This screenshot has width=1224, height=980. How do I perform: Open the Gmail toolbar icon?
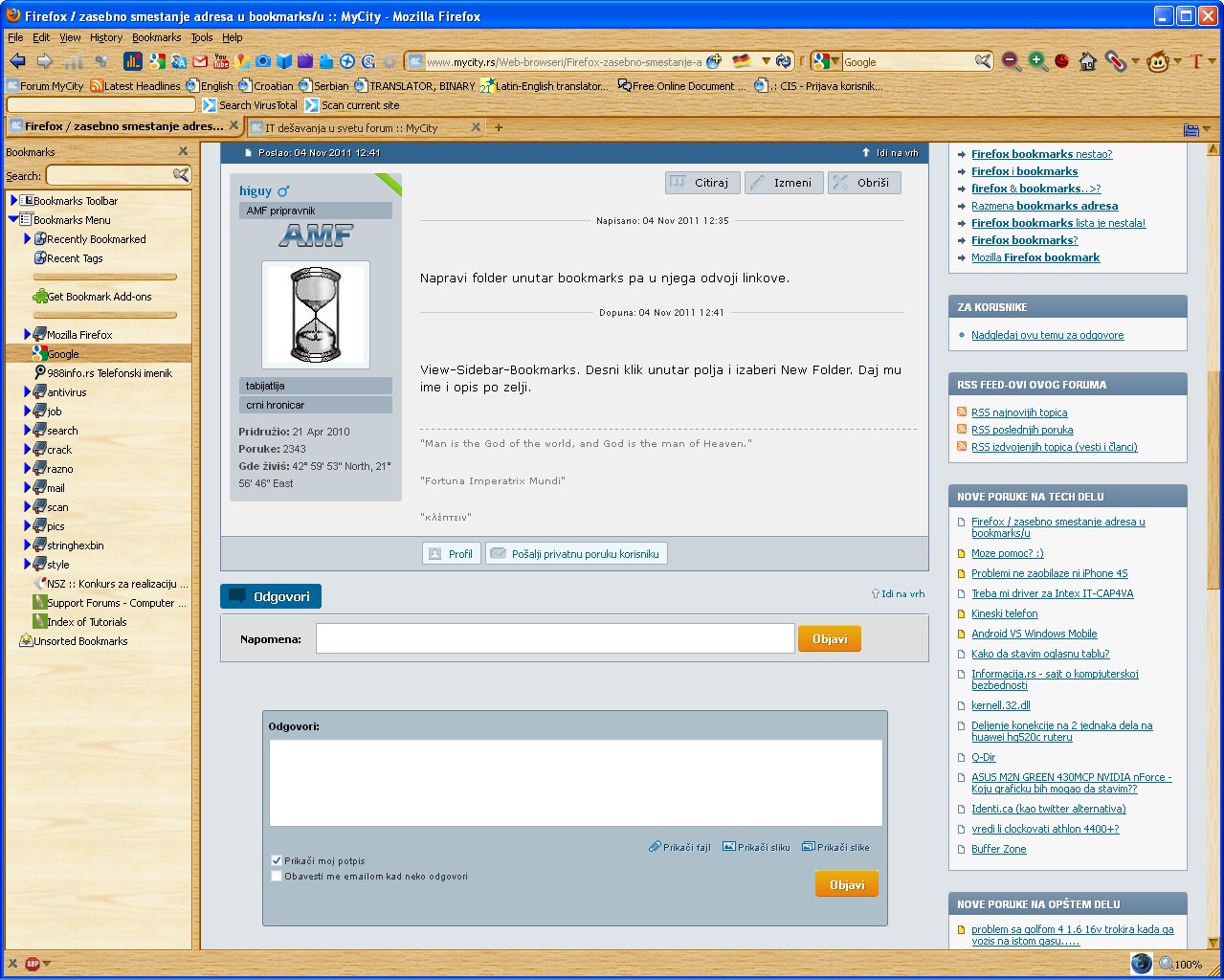tap(200, 61)
